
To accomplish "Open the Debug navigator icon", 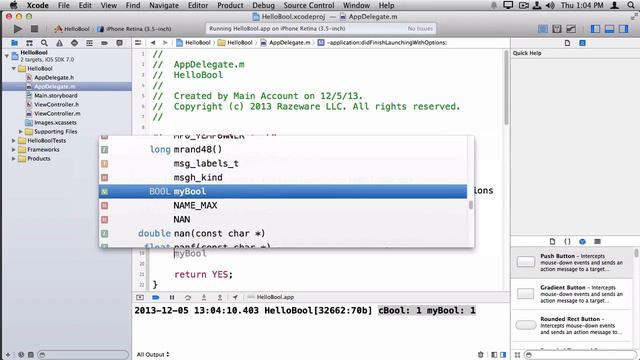I will click(89, 43).
